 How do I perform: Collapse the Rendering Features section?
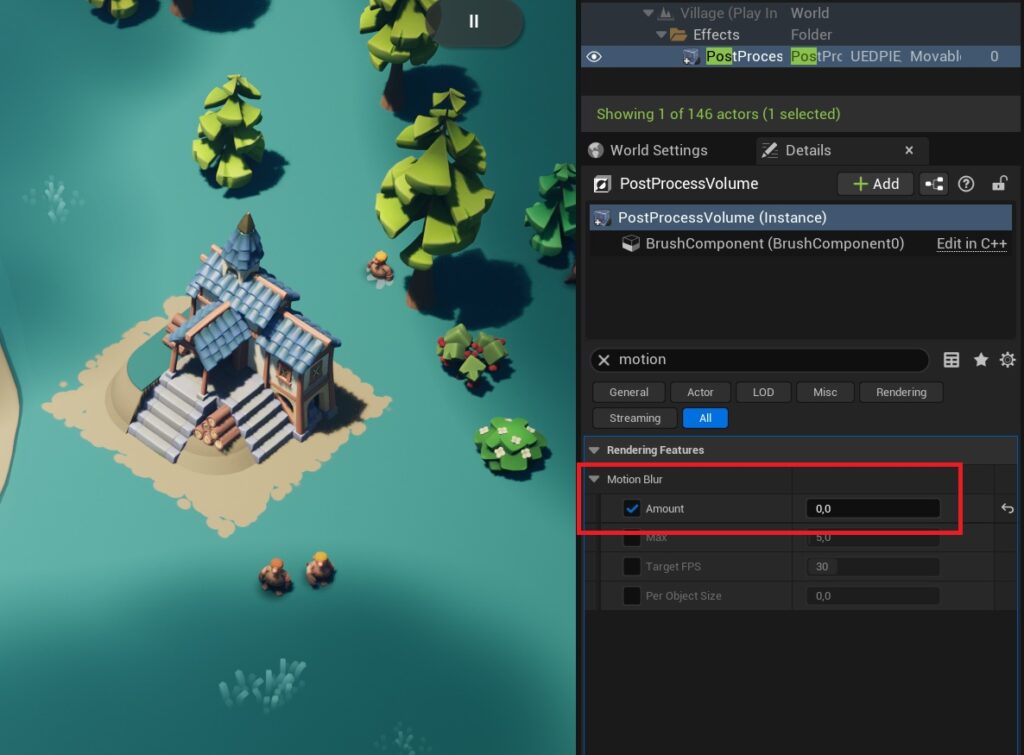(x=594, y=450)
